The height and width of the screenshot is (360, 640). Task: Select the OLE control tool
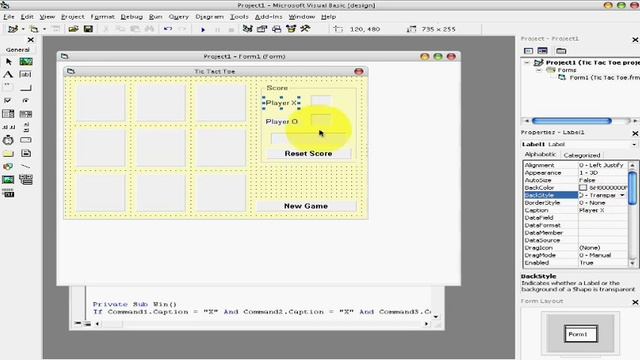point(8,193)
